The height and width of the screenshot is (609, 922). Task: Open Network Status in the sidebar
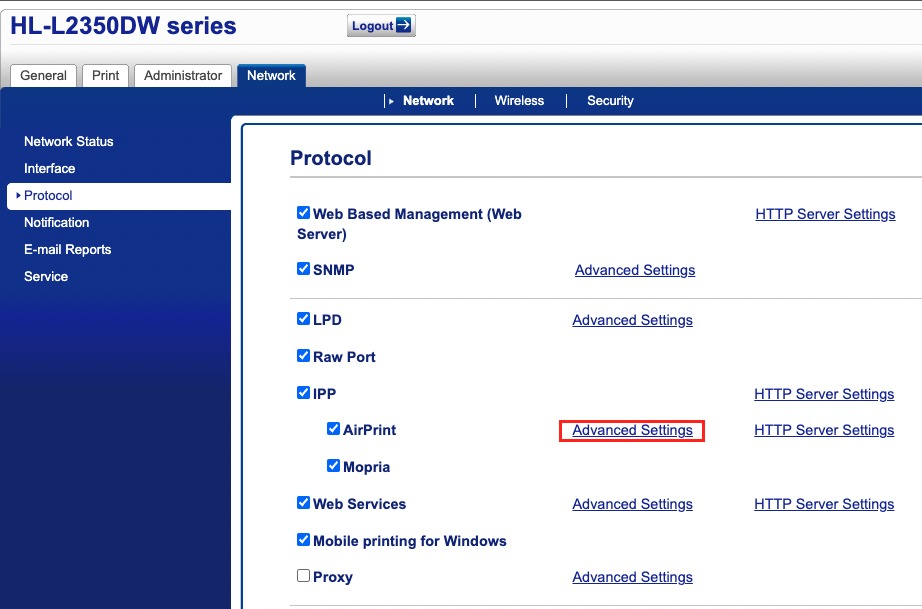[x=69, y=142]
